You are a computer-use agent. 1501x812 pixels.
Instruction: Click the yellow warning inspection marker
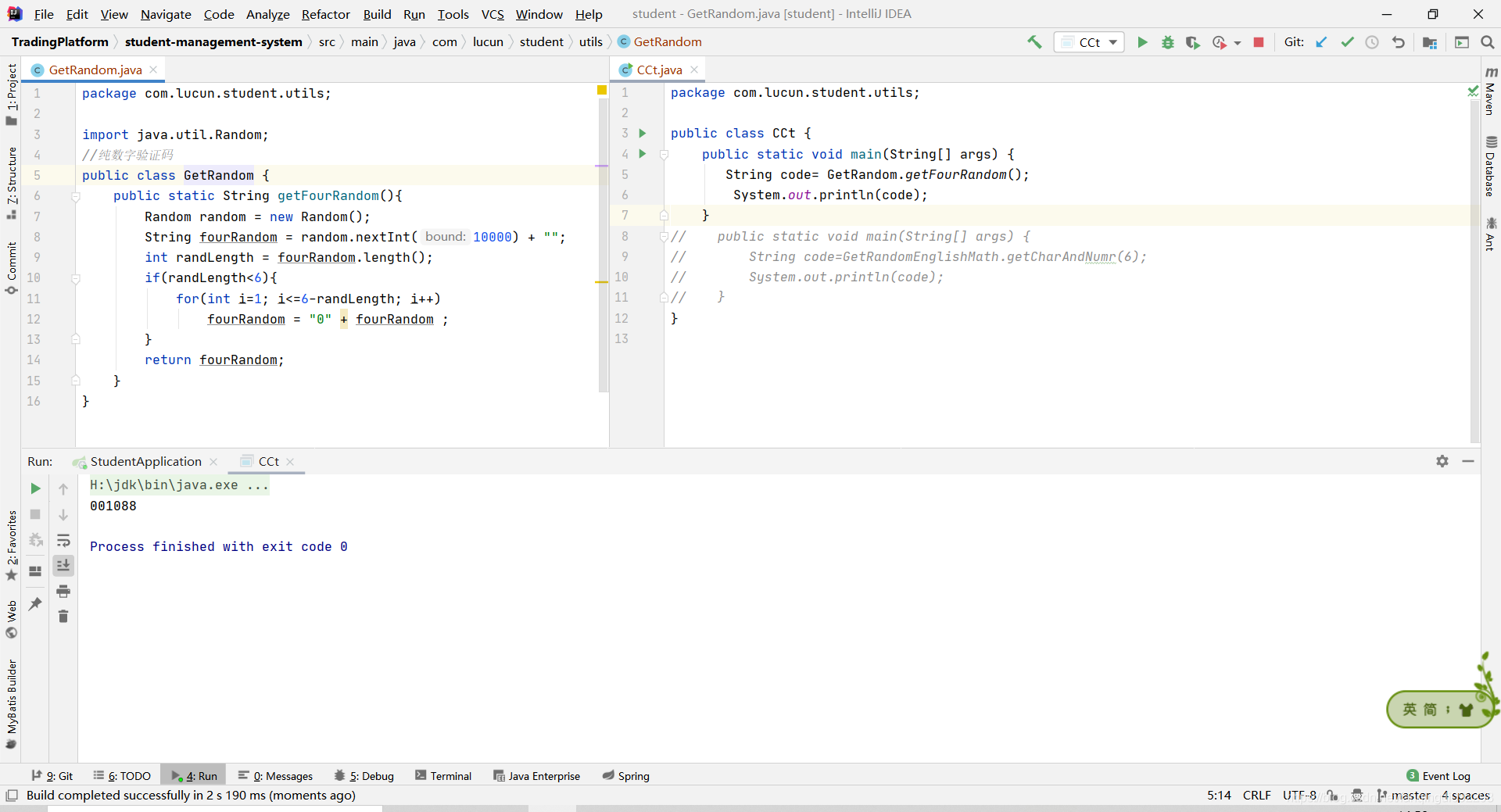pyautogui.click(x=602, y=91)
